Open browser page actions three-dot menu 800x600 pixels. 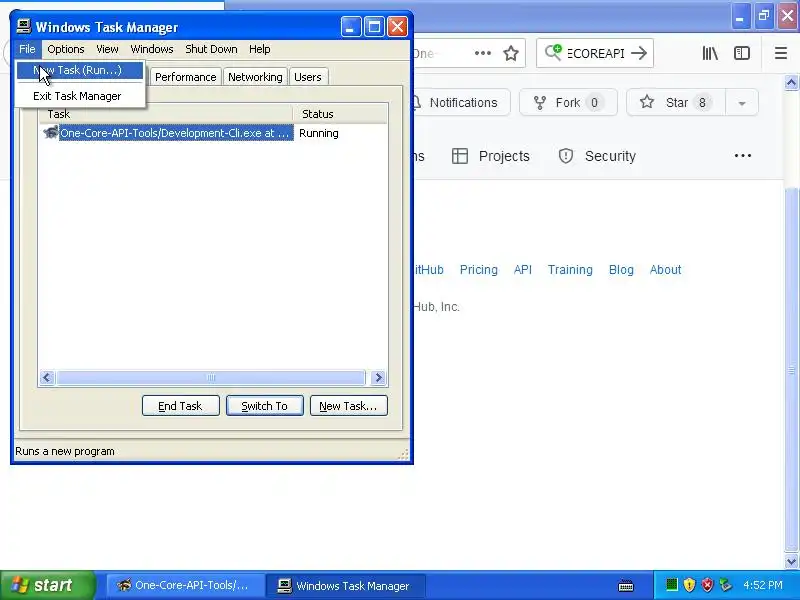(483, 53)
